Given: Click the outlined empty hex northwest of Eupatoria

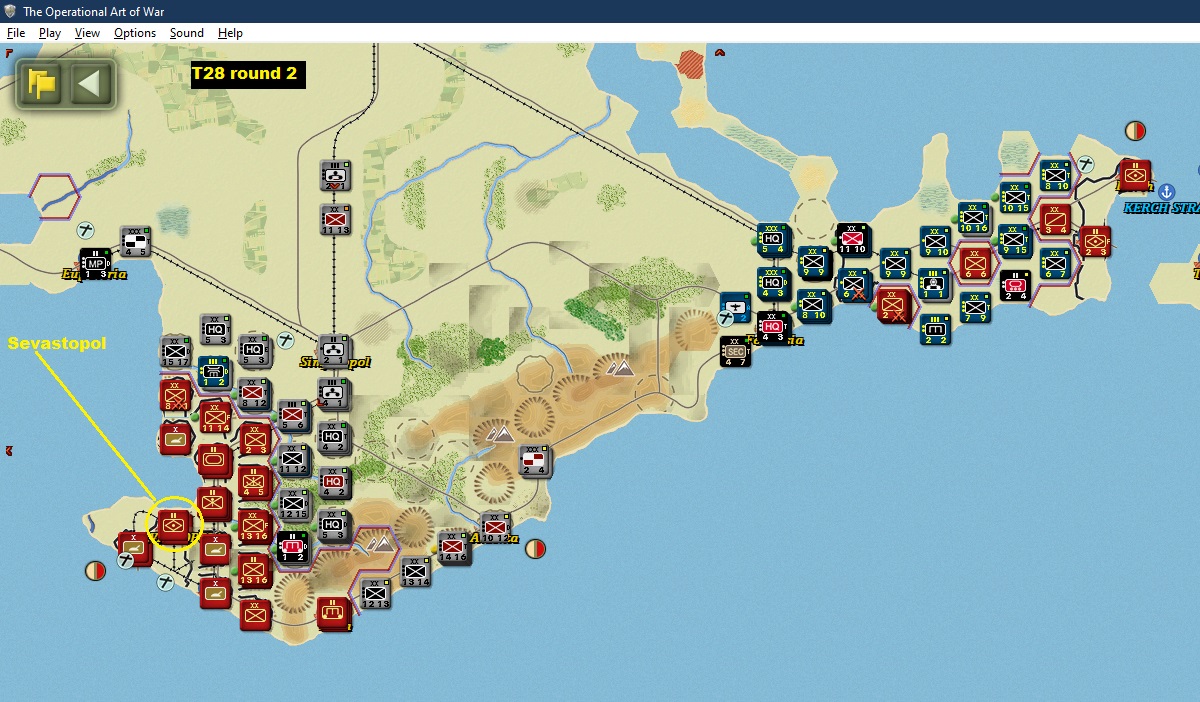Looking at the screenshot, I should click(55, 196).
